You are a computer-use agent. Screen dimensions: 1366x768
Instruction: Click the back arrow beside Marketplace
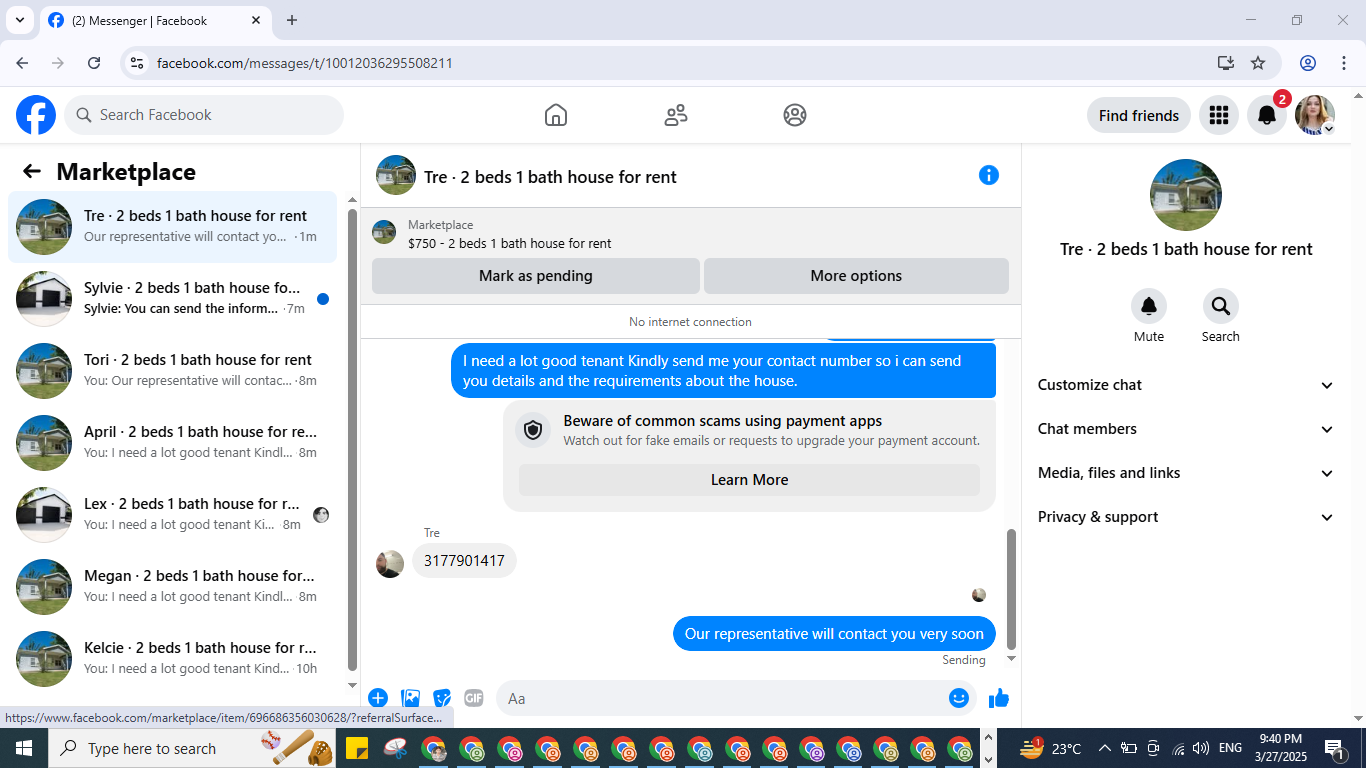(x=32, y=171)
